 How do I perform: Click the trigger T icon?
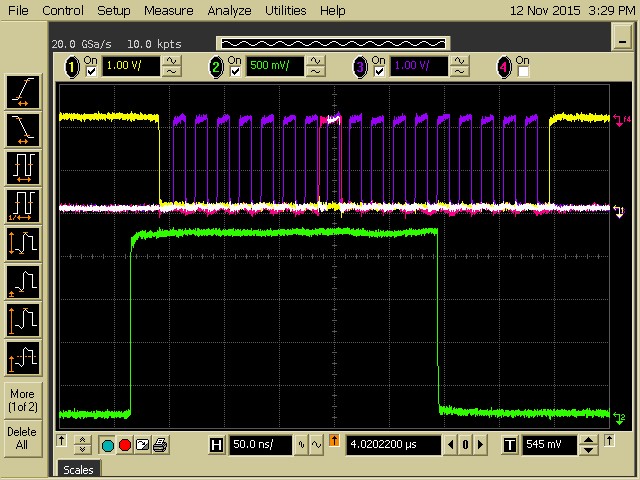pos(509,443)
